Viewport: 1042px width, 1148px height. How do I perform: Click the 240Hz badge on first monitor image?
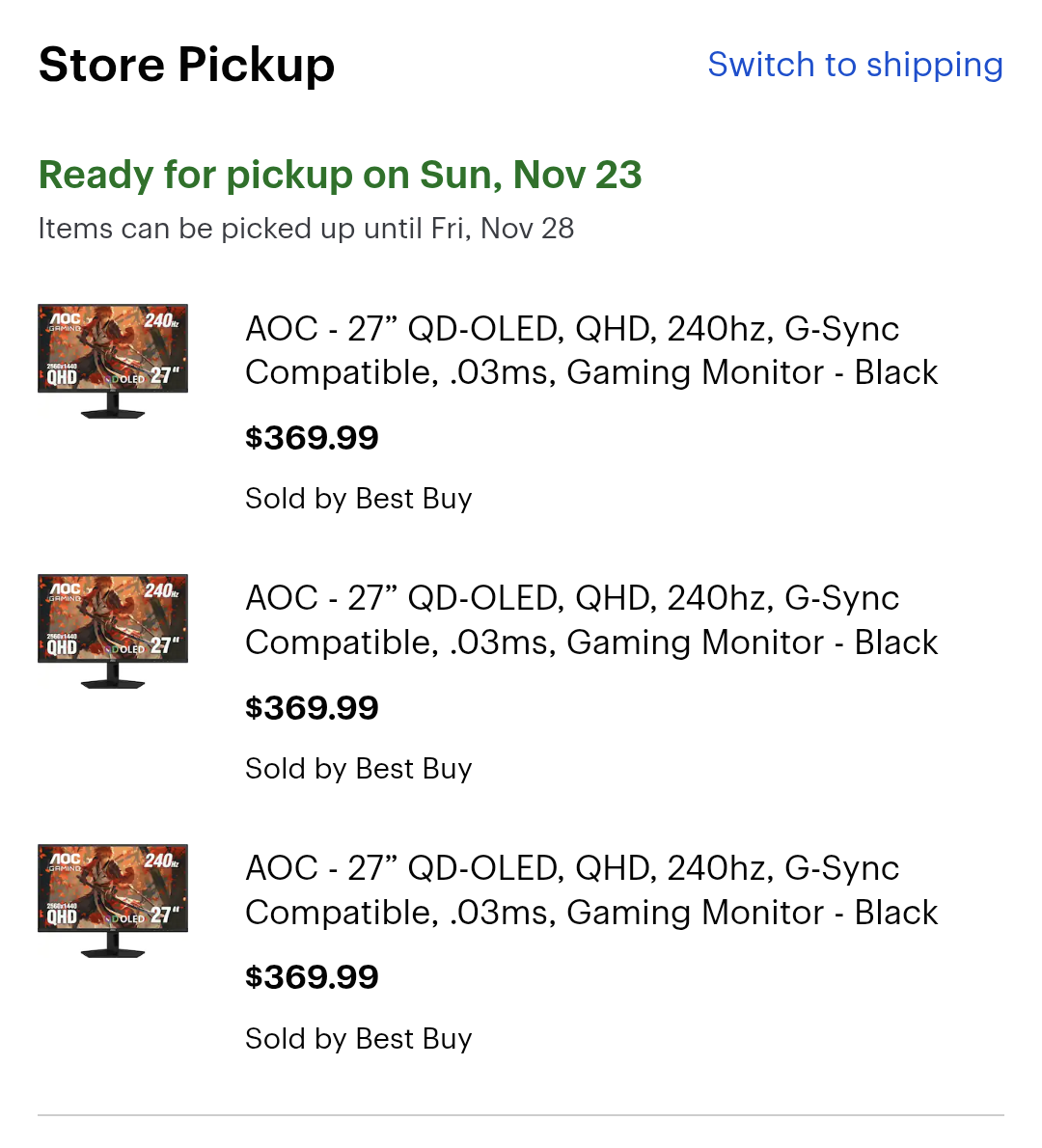click(x=161, y=320)
